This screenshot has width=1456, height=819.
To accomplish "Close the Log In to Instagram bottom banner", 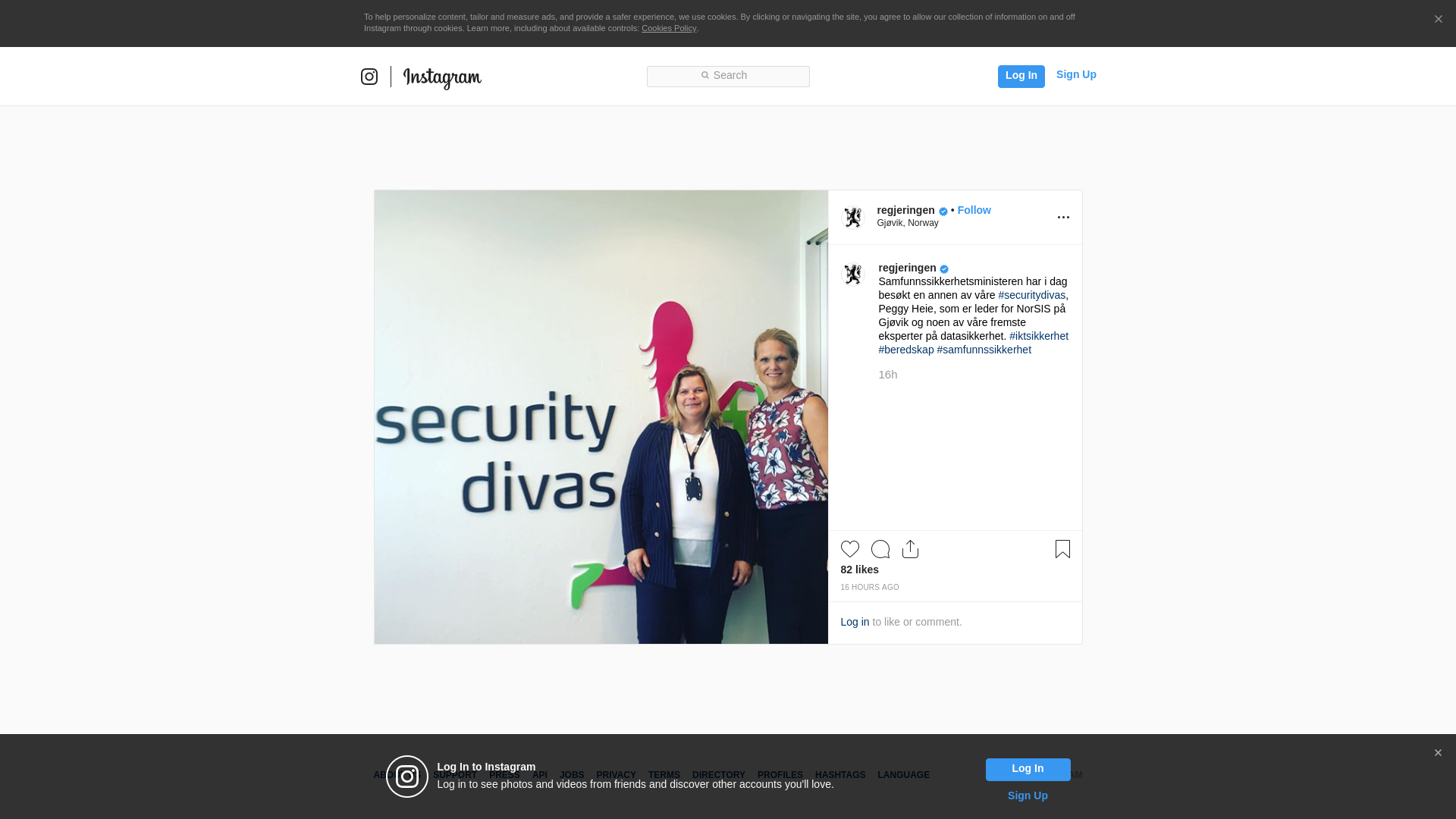I will pyautogui.click(x=1438, y=753).
